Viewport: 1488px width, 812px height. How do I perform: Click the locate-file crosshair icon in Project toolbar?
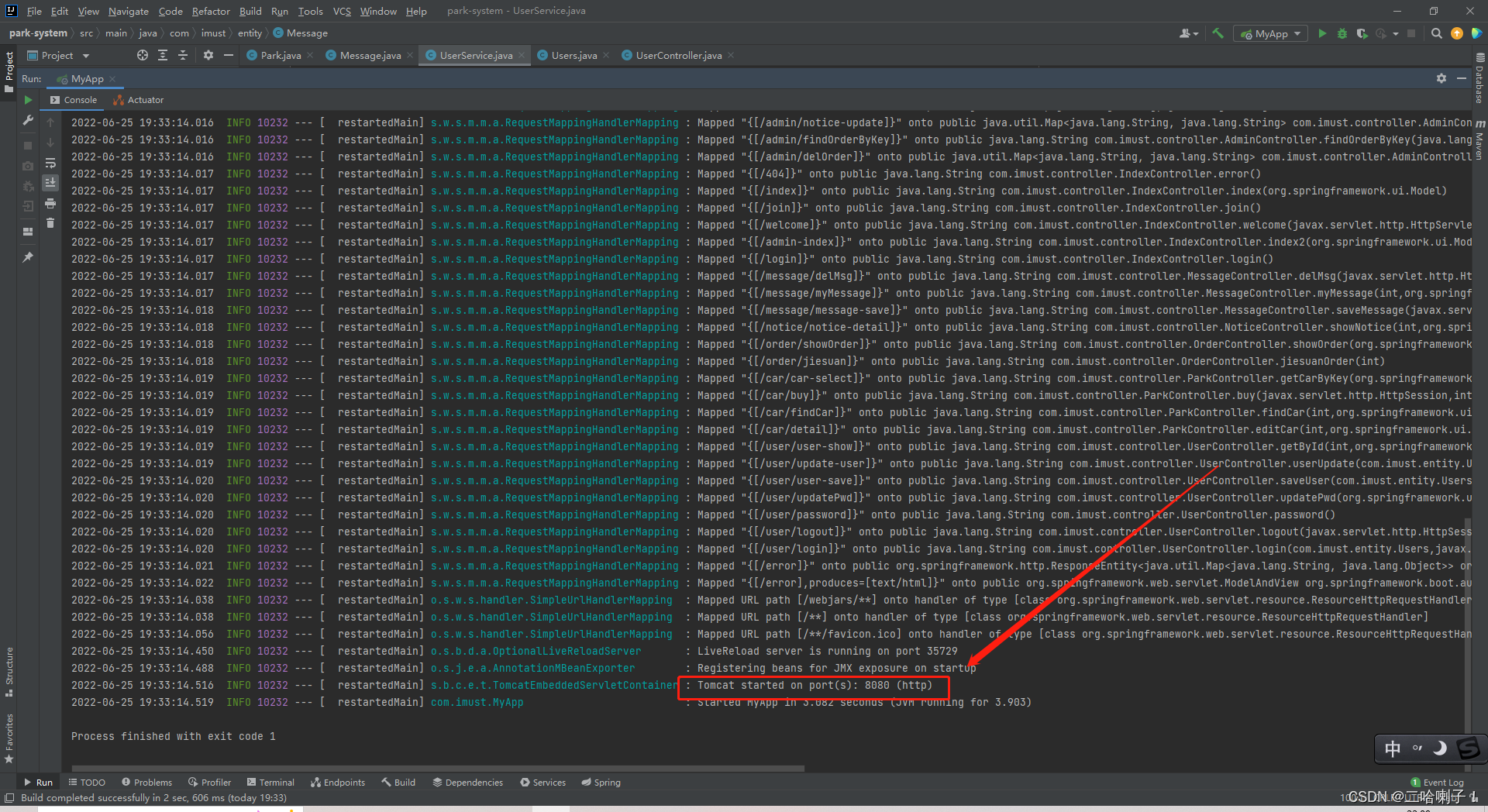143,55
